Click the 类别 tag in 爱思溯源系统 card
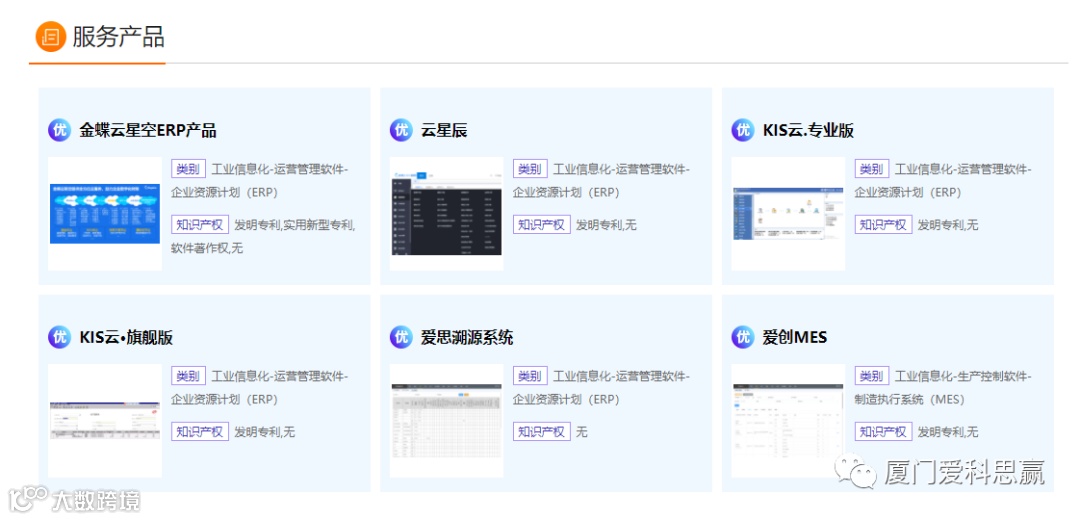Viewport: 1080px width, 520px height. point(530,376)
